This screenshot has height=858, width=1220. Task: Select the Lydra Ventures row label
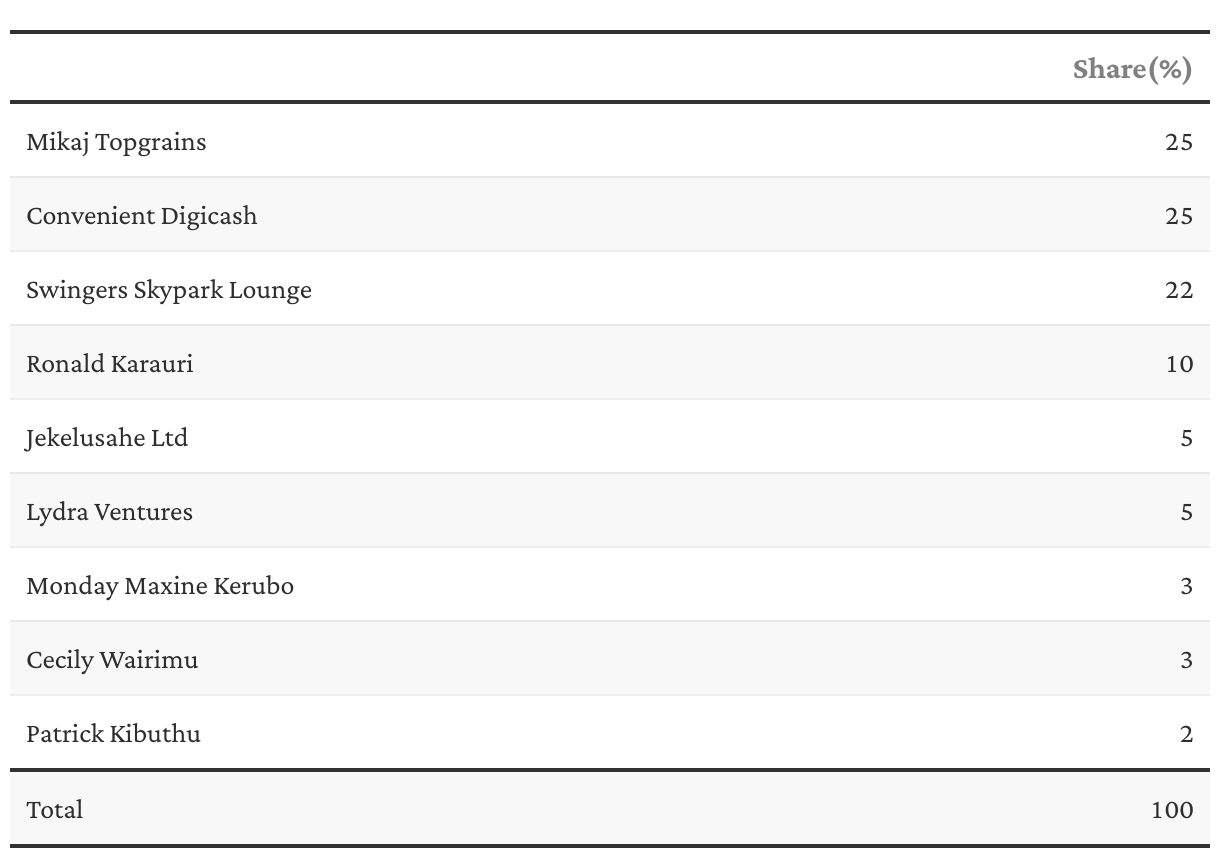point(109,512)
